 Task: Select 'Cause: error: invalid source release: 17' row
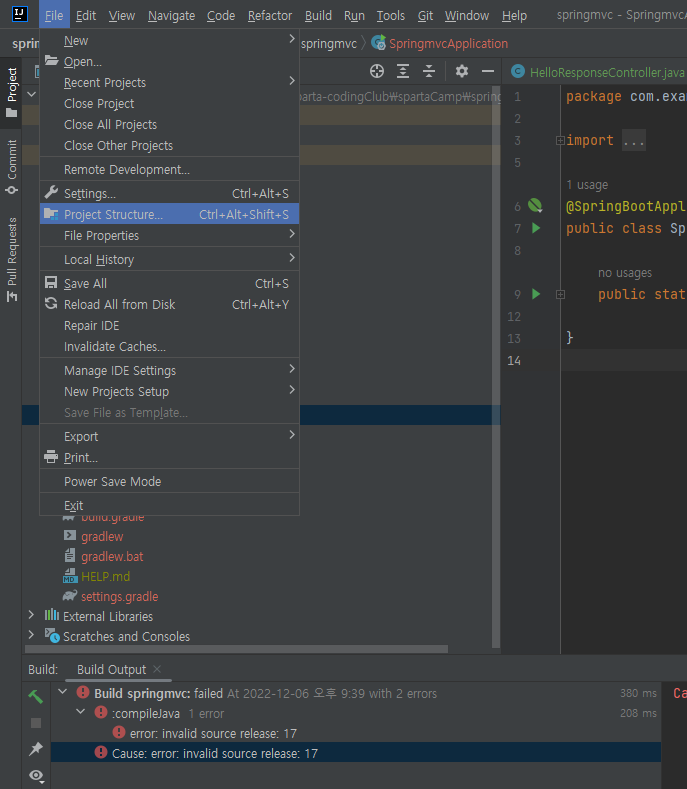click(356, 753)
